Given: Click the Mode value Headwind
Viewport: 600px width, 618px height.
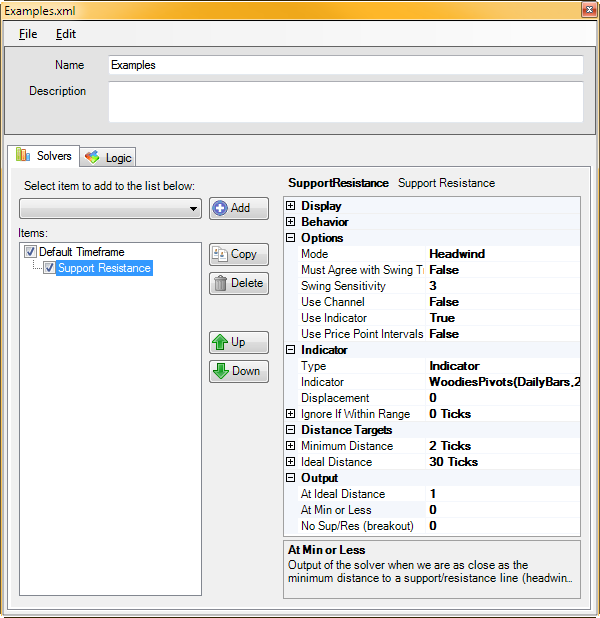Looking at the screenshot, I should pos(457,254).
